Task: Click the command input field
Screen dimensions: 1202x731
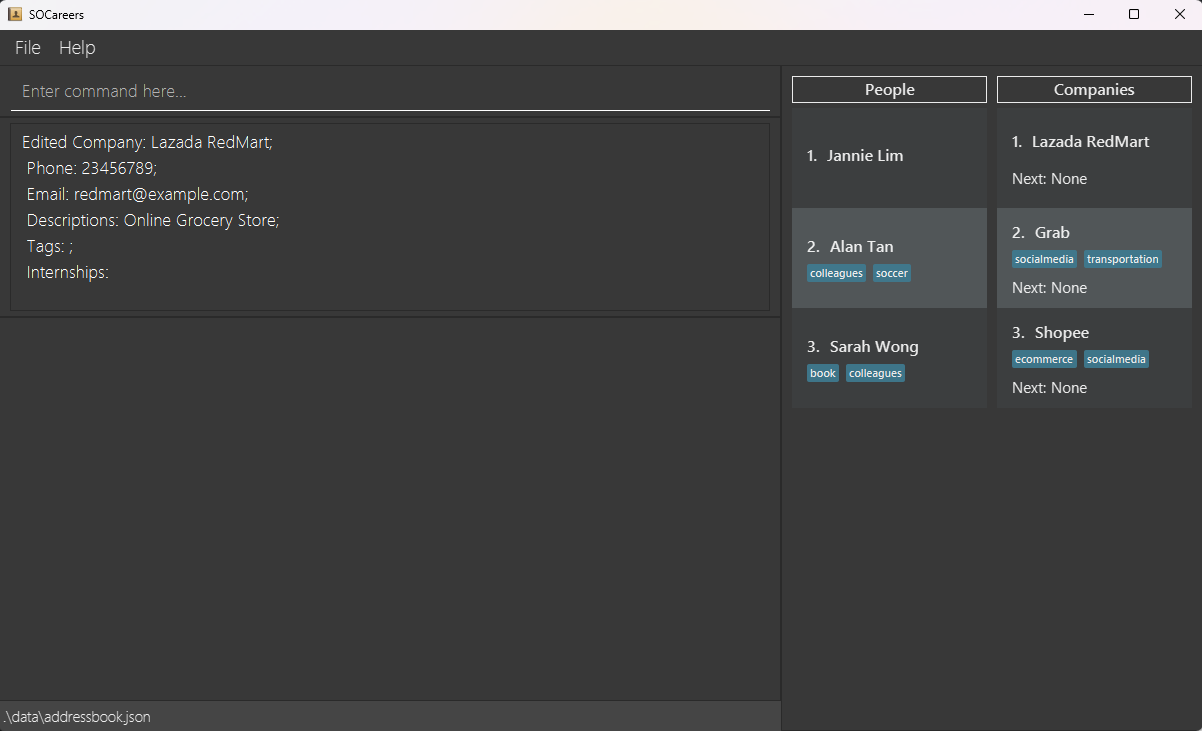Action: [x=390, y=91]
